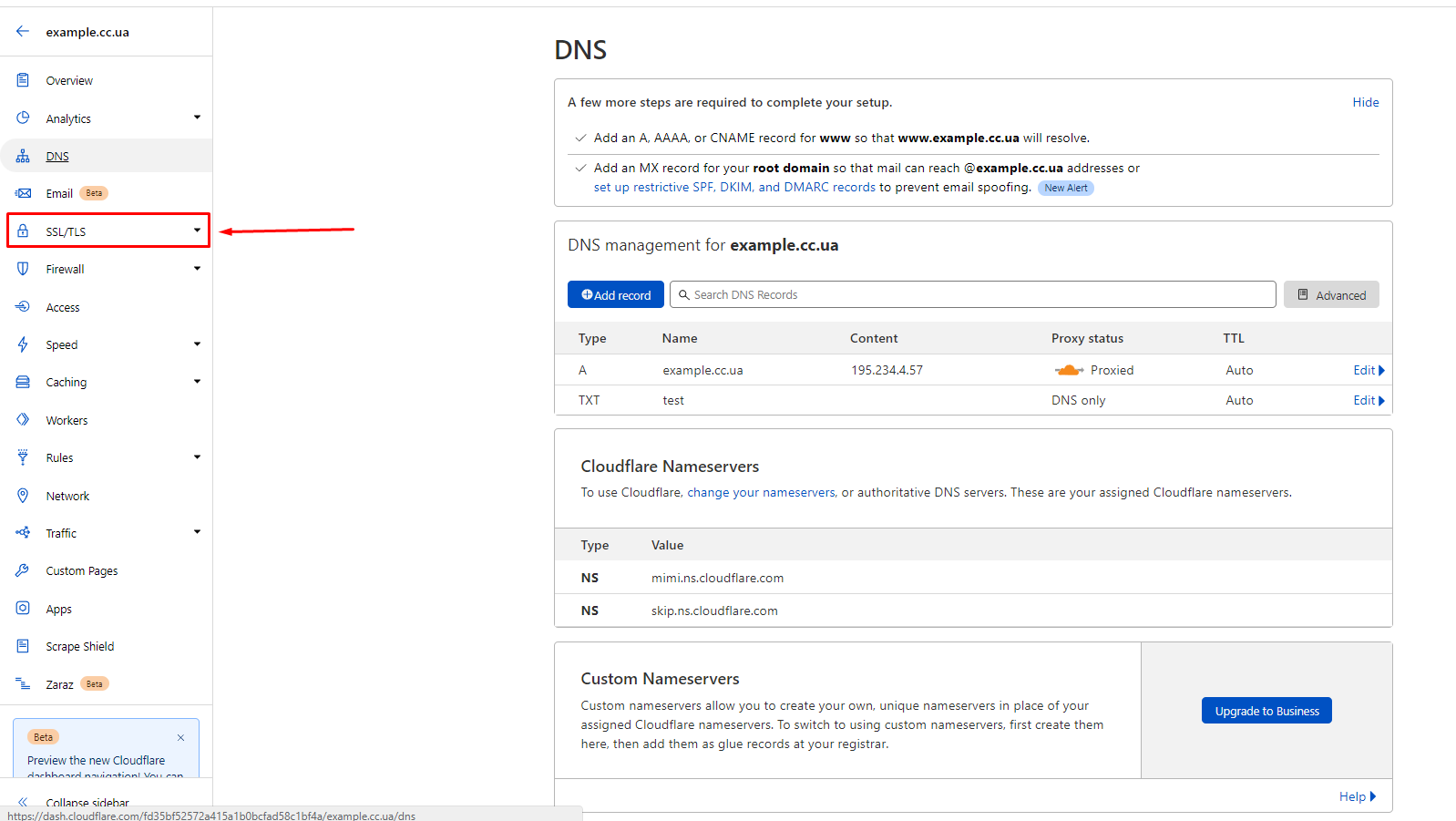Select mimi.ns.cloudflare.com nameserver value
Screen dimensions: 1456x821
[x=717, y=578]
